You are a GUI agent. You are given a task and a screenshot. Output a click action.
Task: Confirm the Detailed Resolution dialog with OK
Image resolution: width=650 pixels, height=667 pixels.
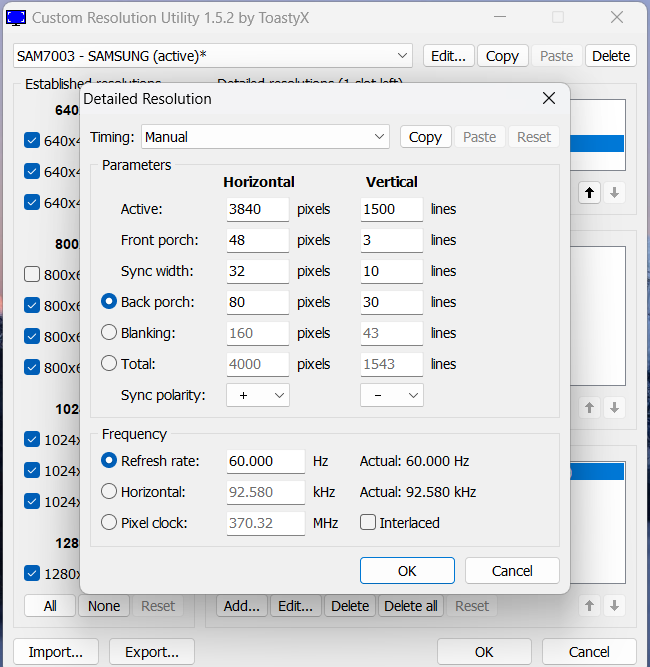click(x=406, y=570)
